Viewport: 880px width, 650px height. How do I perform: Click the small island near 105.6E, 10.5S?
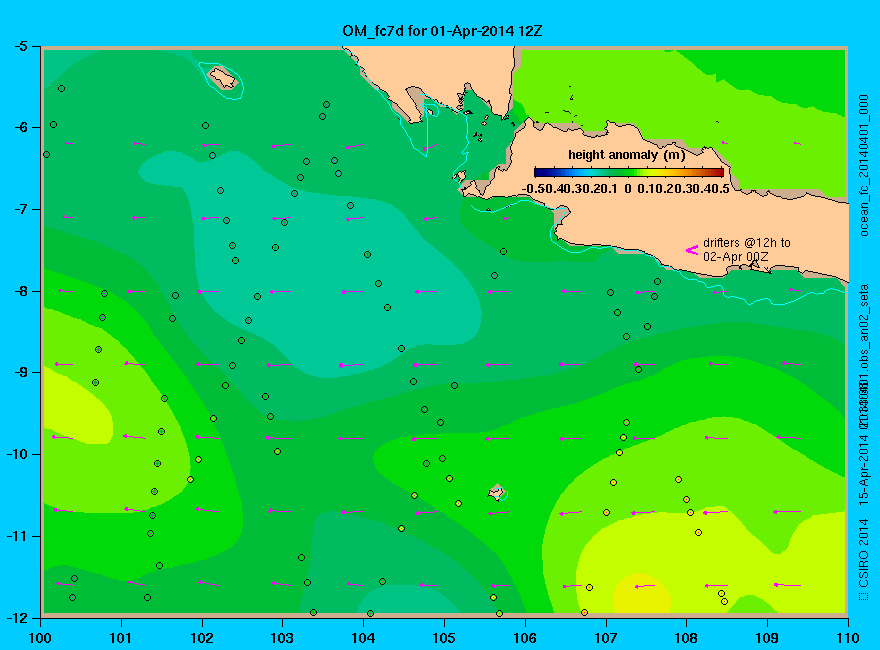(x=496, y=492)
